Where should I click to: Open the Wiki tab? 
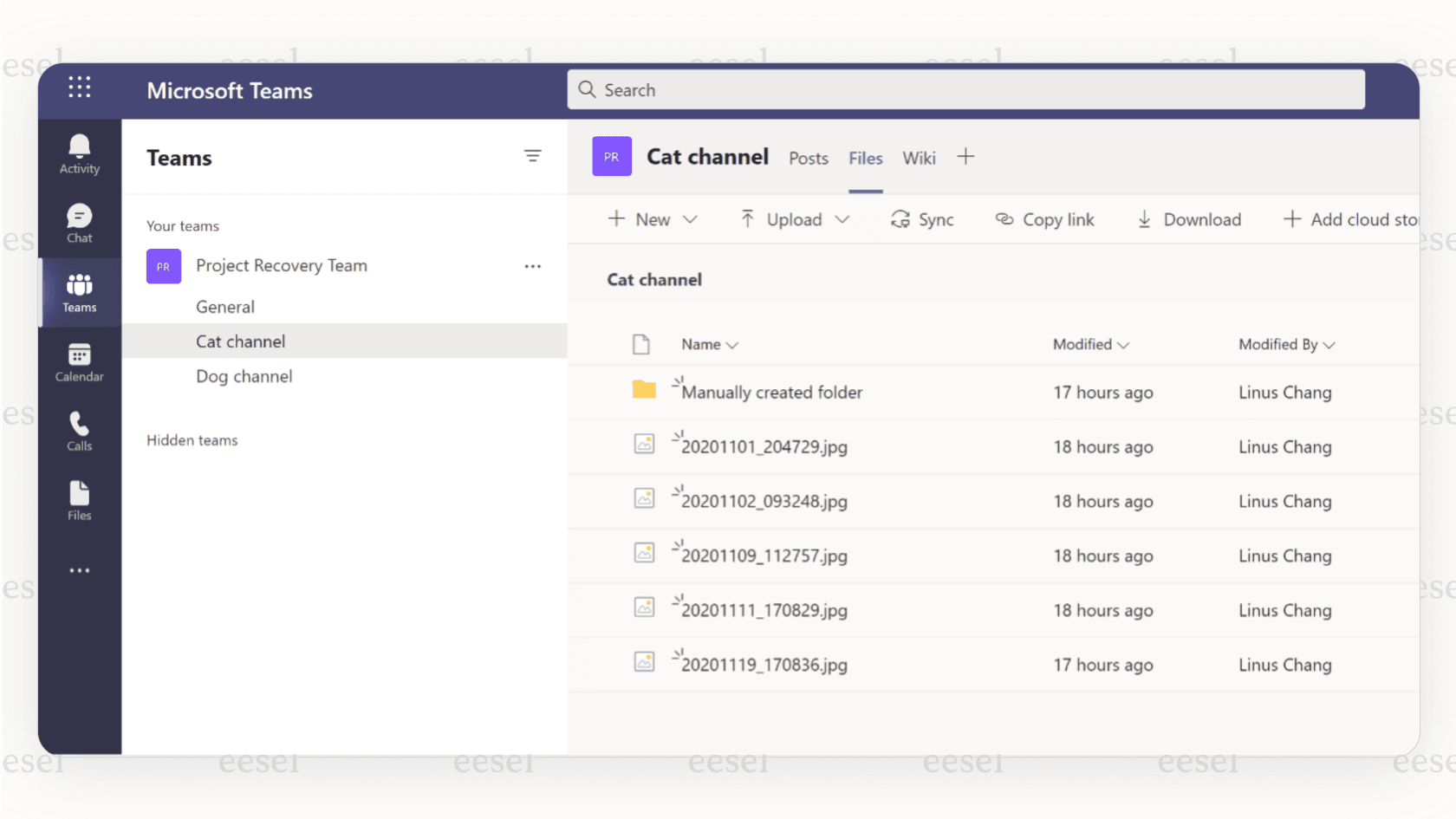[919, 158]
